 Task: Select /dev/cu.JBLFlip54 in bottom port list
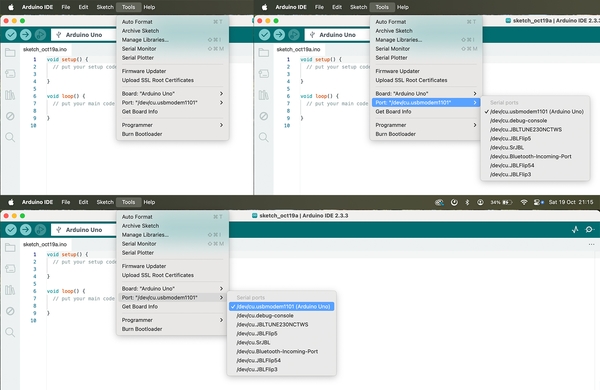[x=281, y=361]
